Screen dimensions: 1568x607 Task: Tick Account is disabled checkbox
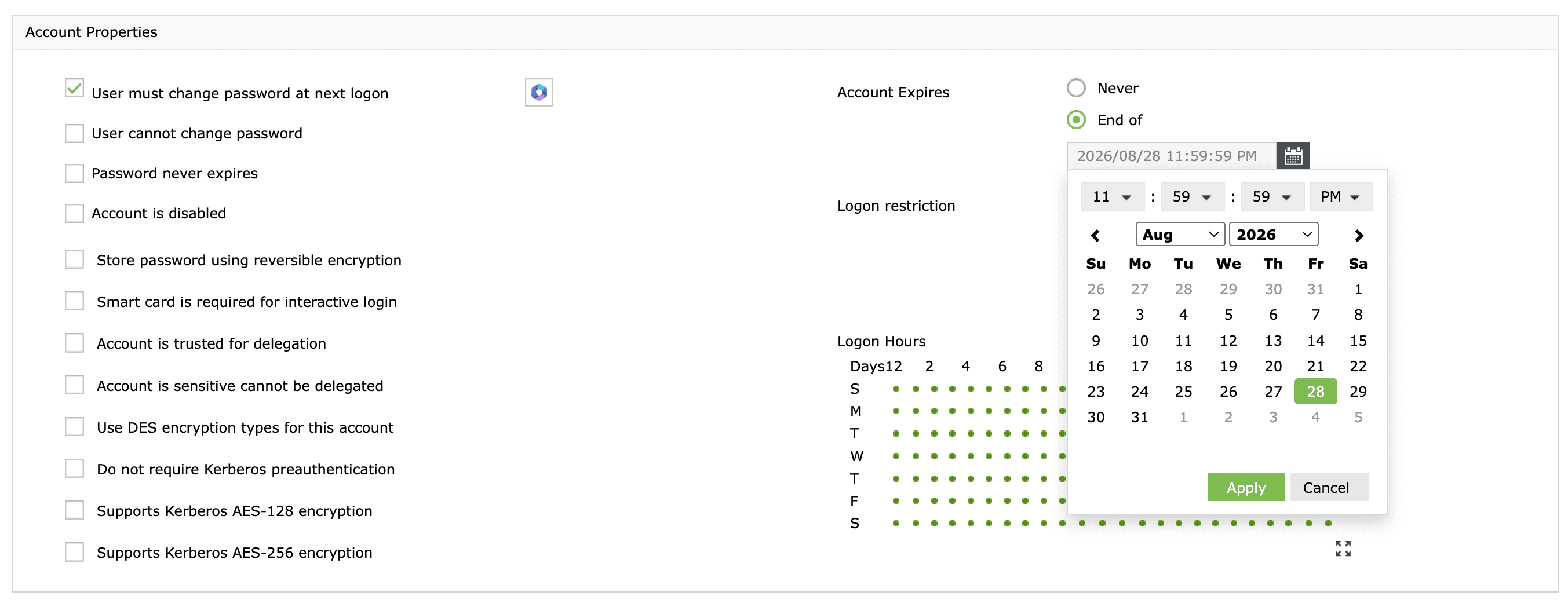pyautogui.click(x=74, y=214)
